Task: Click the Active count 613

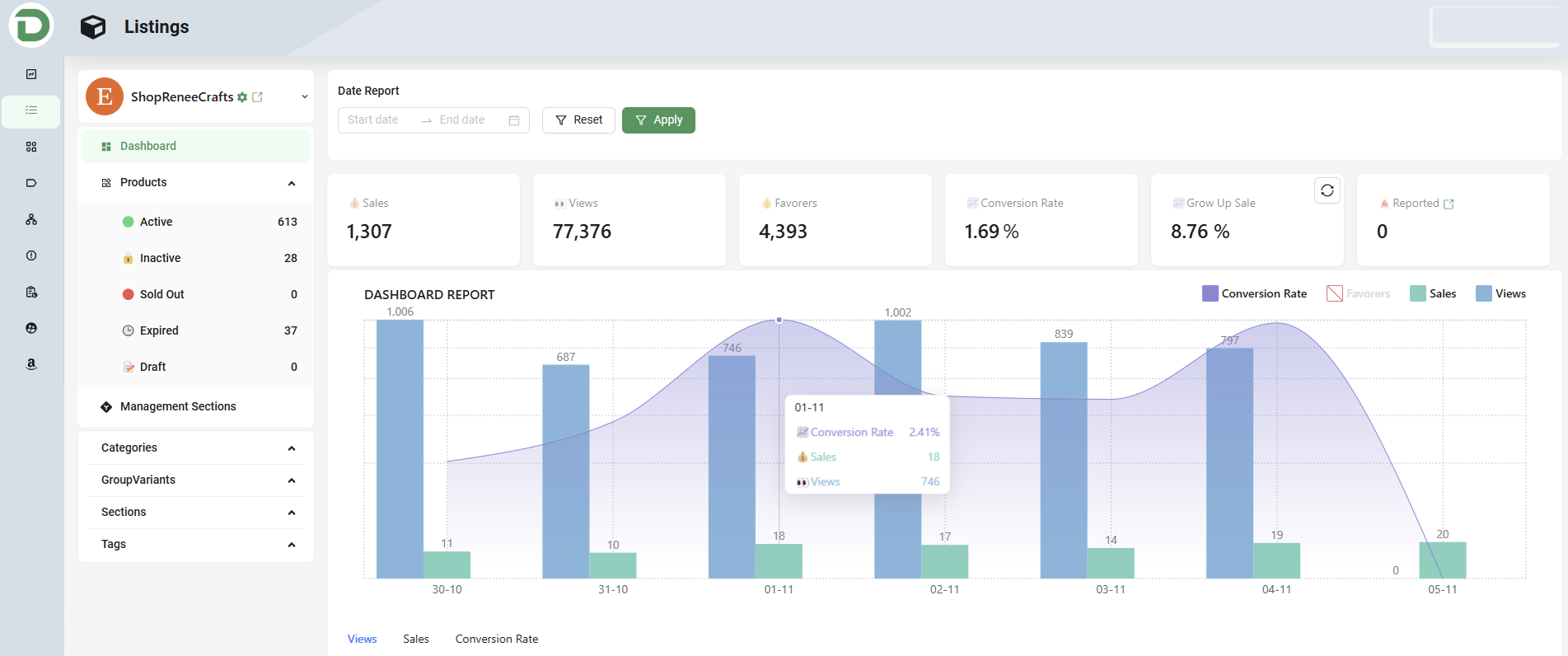Action: pos(288,222)
